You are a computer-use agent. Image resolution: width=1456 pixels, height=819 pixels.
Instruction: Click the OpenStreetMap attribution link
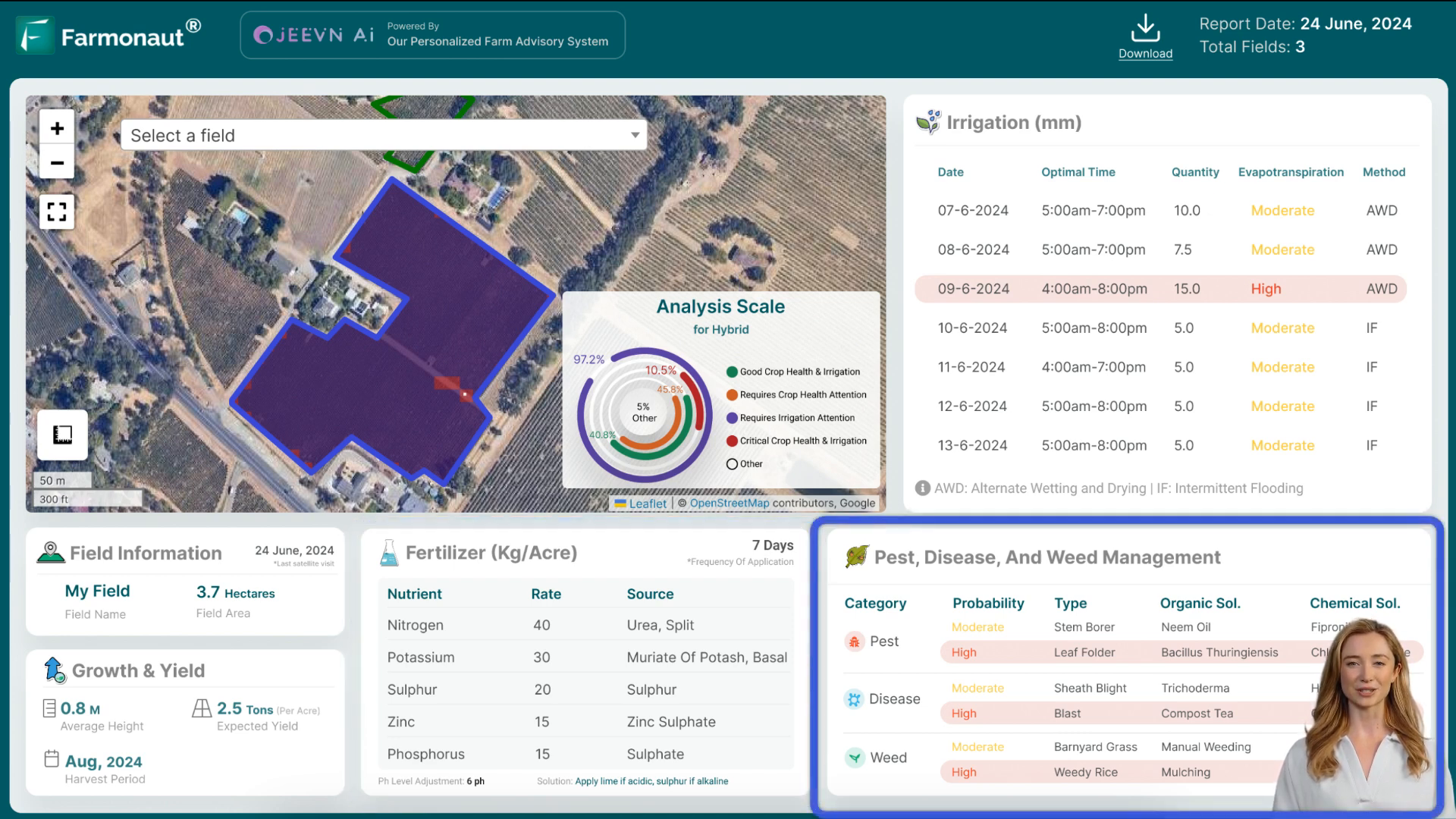[729, 503]
